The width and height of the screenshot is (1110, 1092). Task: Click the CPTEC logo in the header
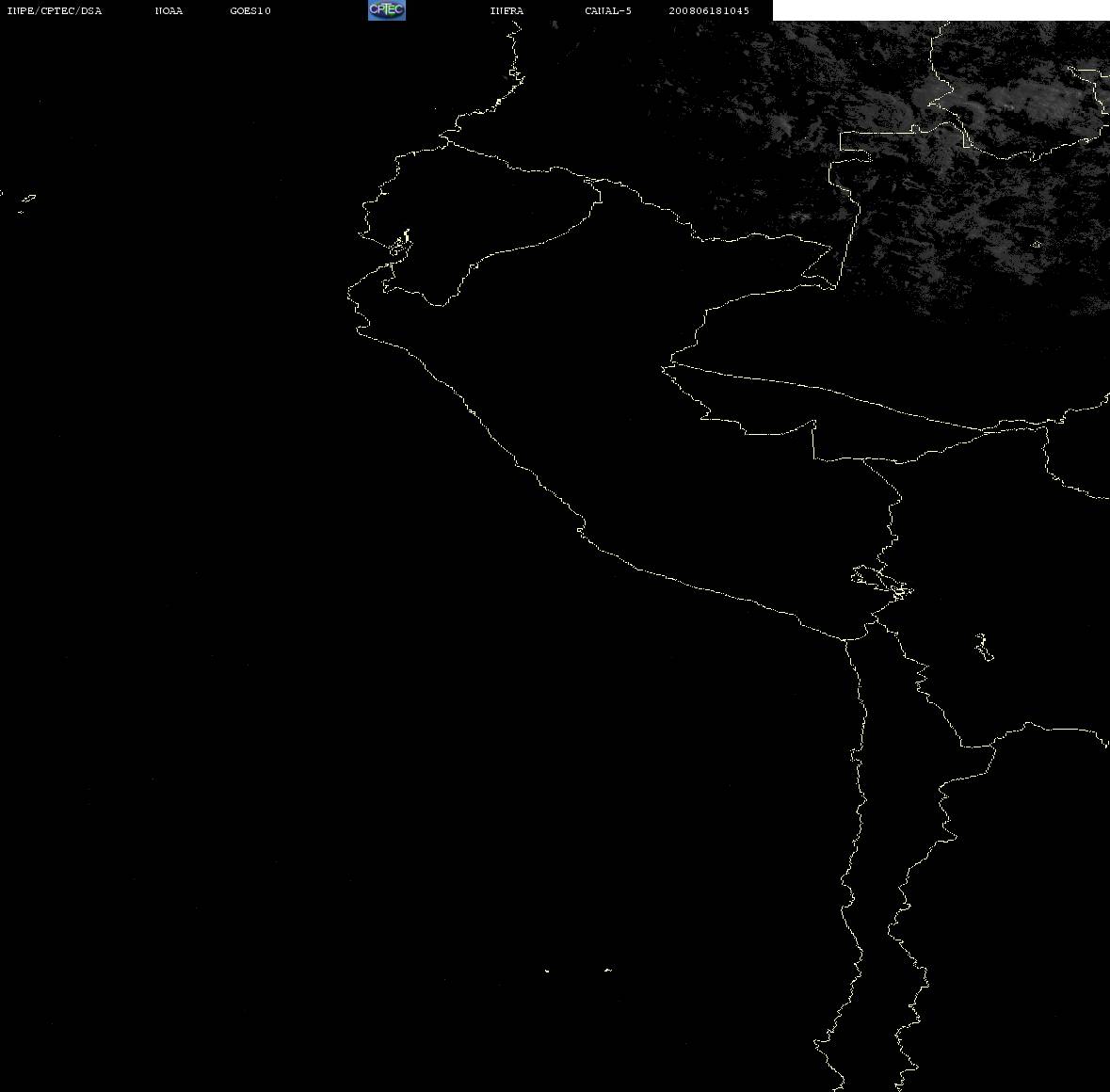click(x=387, y=10)
